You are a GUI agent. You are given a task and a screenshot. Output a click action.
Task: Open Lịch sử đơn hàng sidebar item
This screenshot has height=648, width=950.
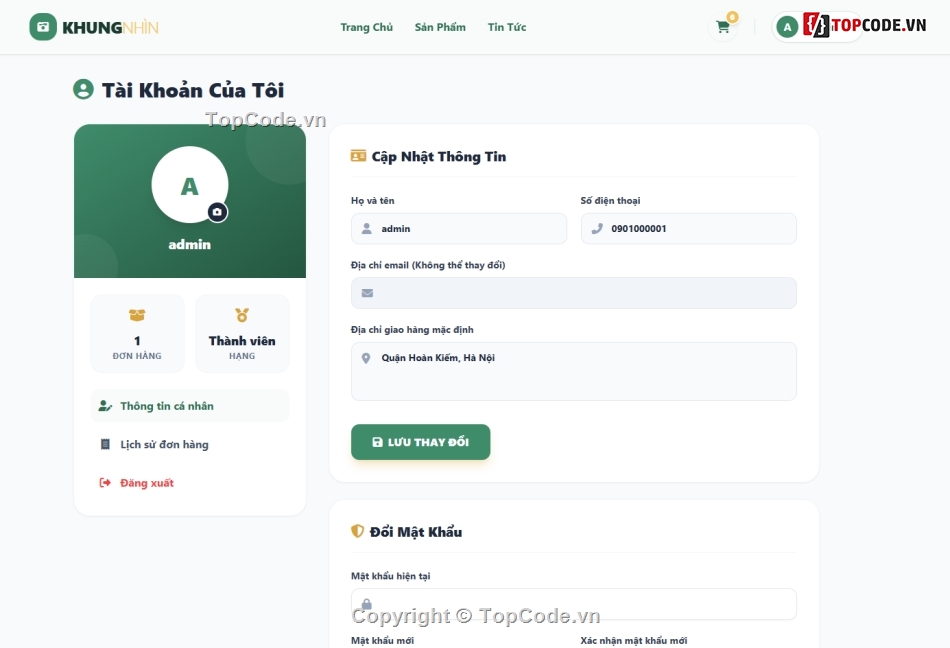(x=190, y=445)
